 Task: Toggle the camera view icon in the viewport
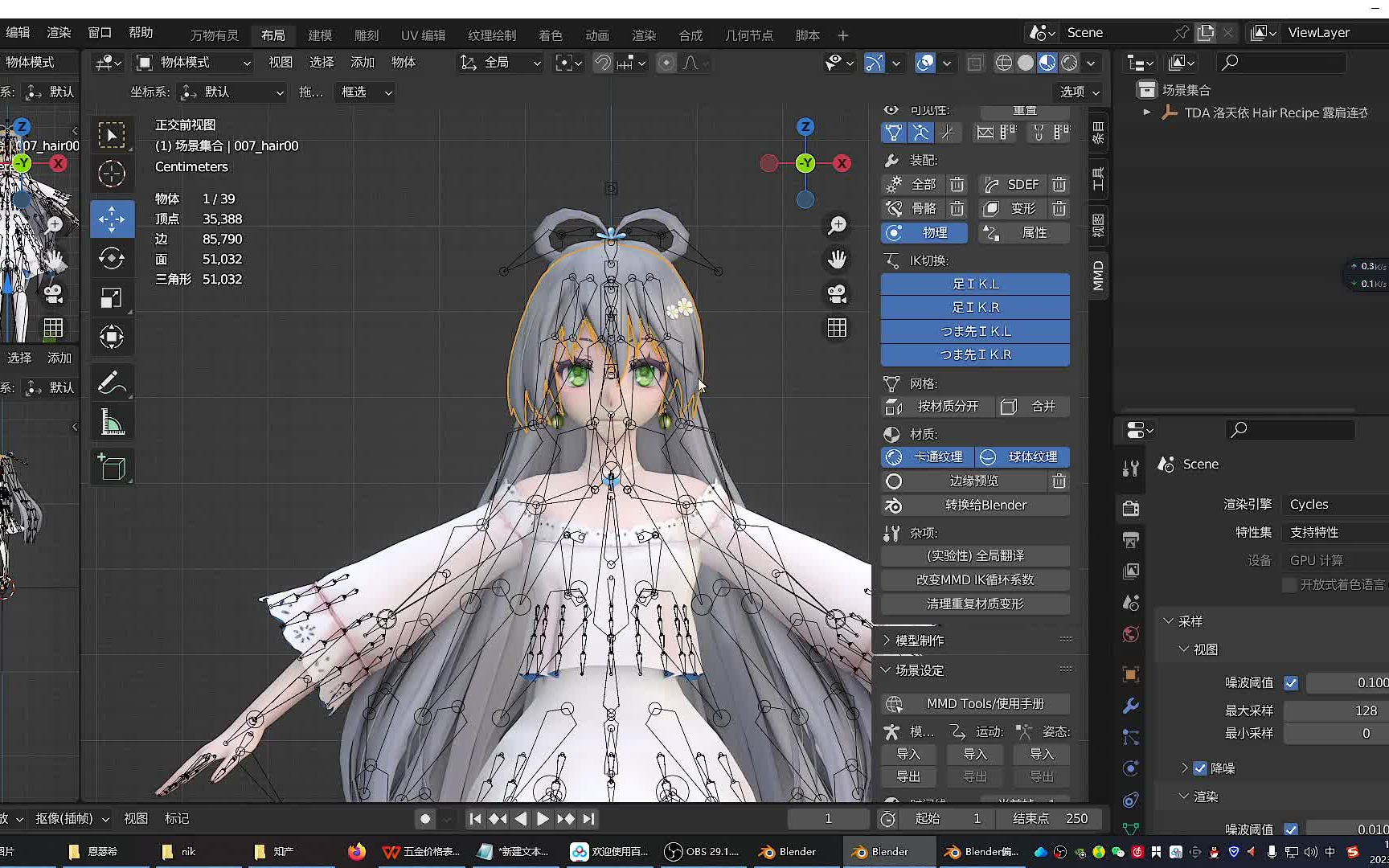click(838, 294)
